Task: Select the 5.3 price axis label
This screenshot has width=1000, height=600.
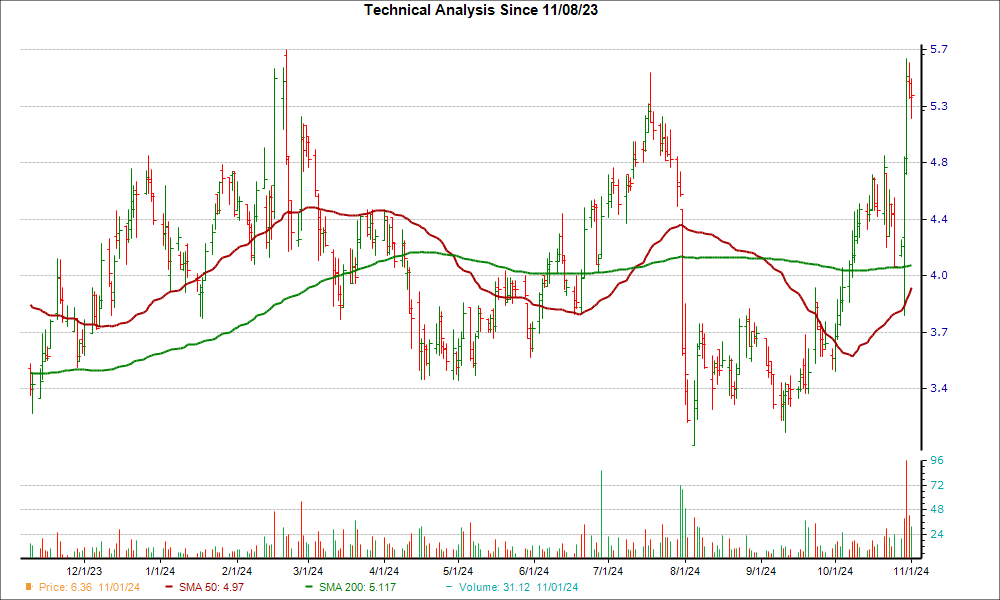Action: pos(939,106)
